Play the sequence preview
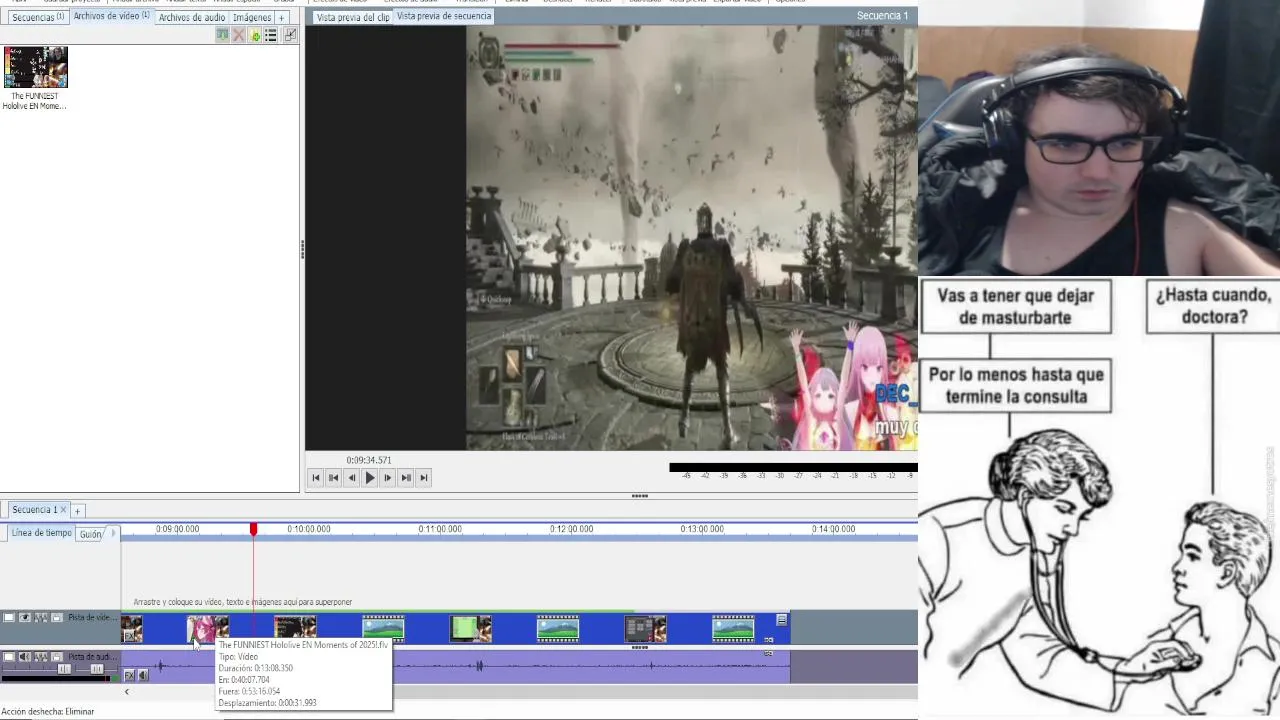The height and width of the screenshot is (720, 1280). [370, 478]
